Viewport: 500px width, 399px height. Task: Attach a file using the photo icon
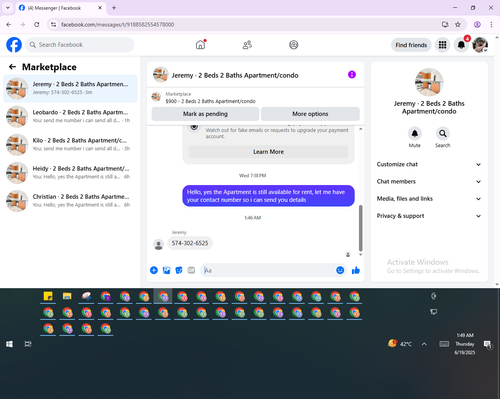tap(166, 270)
